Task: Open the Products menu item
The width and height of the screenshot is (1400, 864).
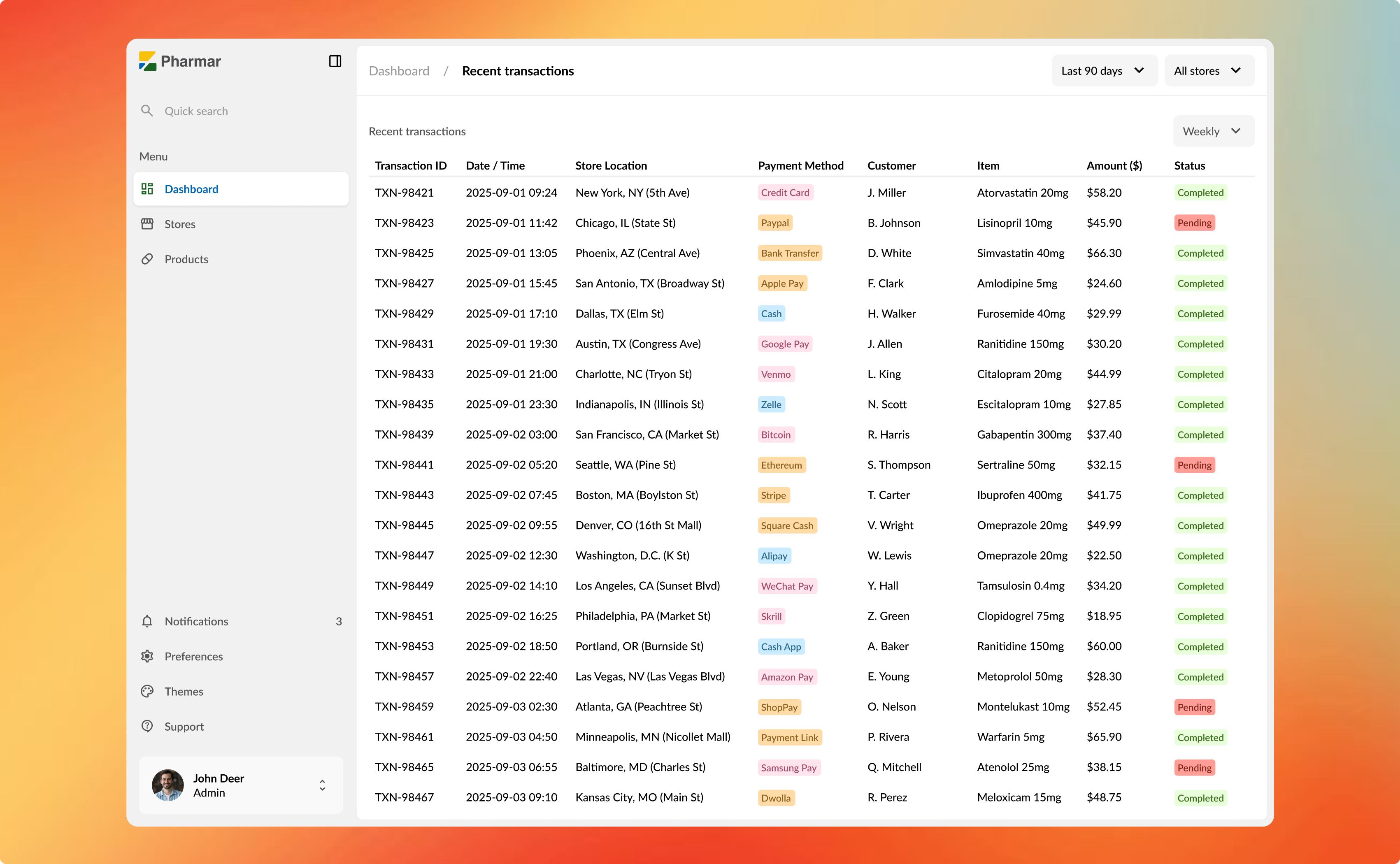Action: [186, 259]
